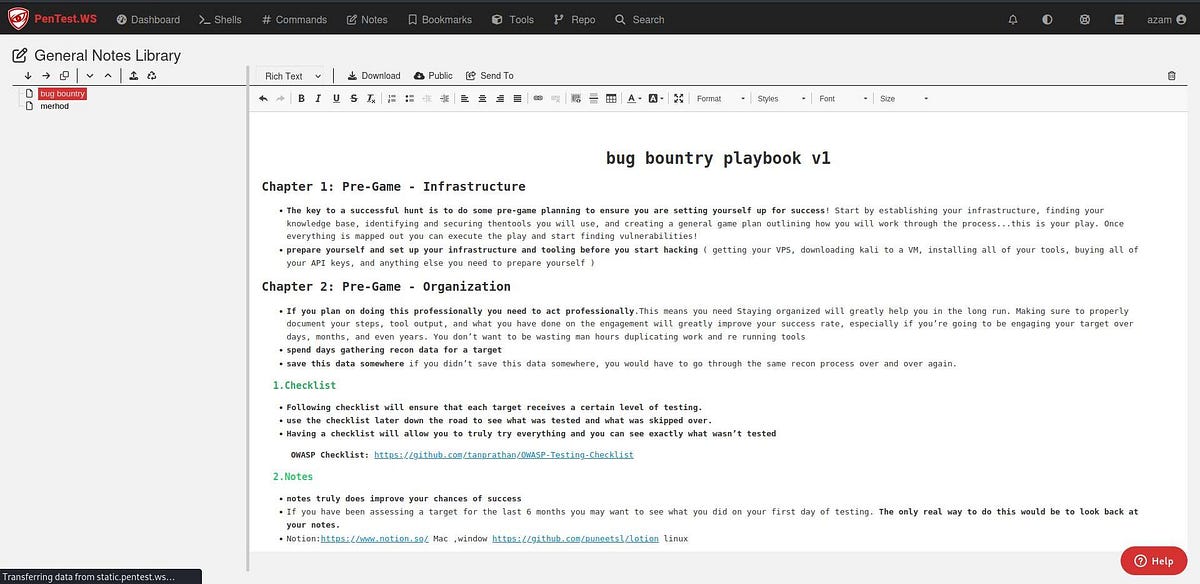The width and height of the screenshot is (1200, 584).
Task: Toggle the bulleted list formatting
Action: pyautogui.click(x=408, y=98)
